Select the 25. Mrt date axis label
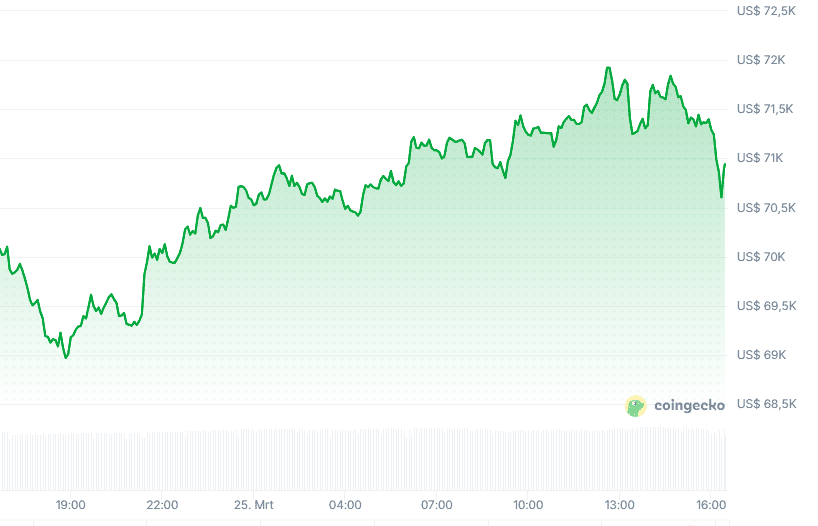Viewport: 818px width, 526px height. [254, 505]
